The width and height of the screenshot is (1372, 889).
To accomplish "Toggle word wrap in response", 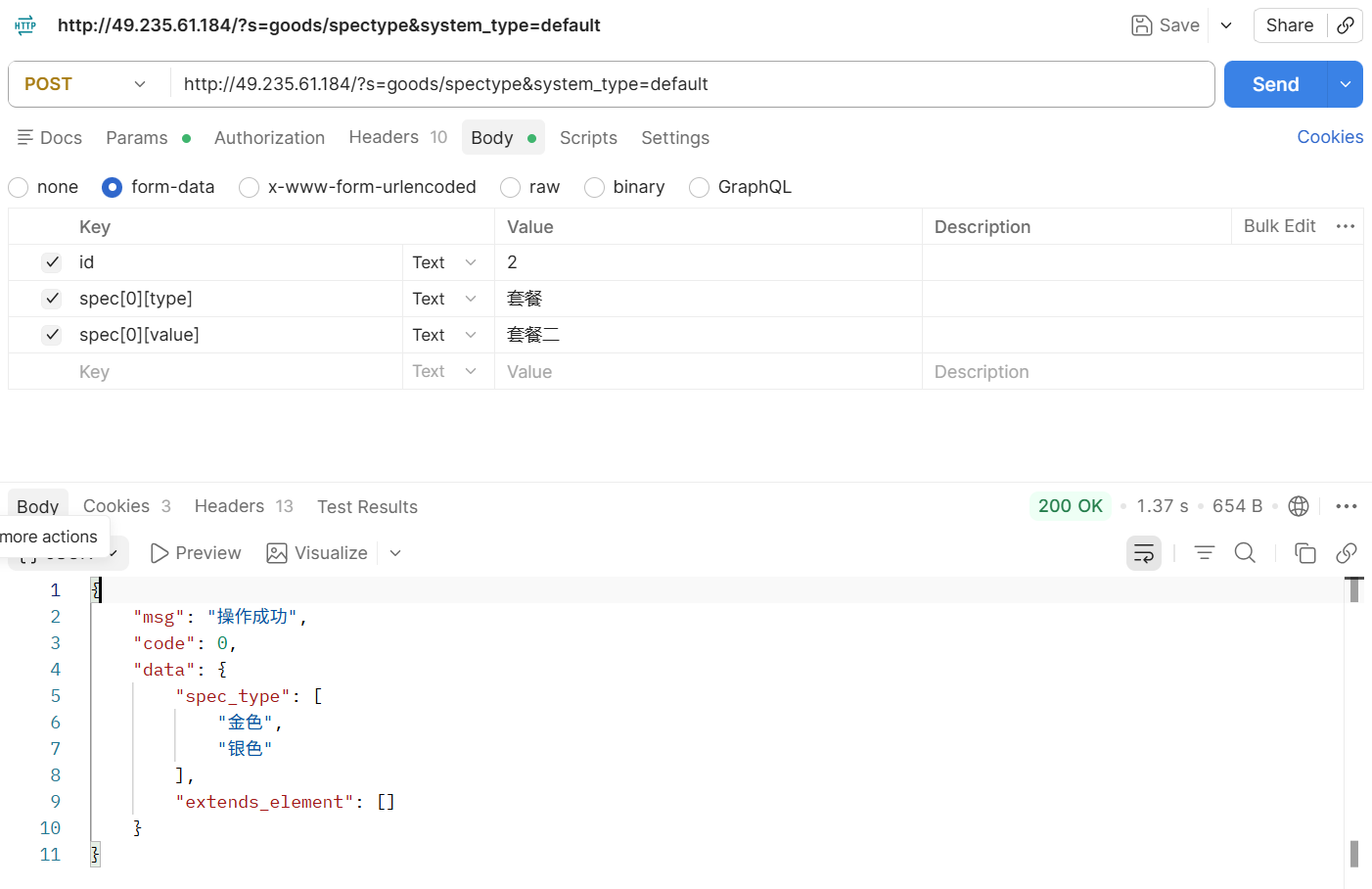I will 1143,553.
